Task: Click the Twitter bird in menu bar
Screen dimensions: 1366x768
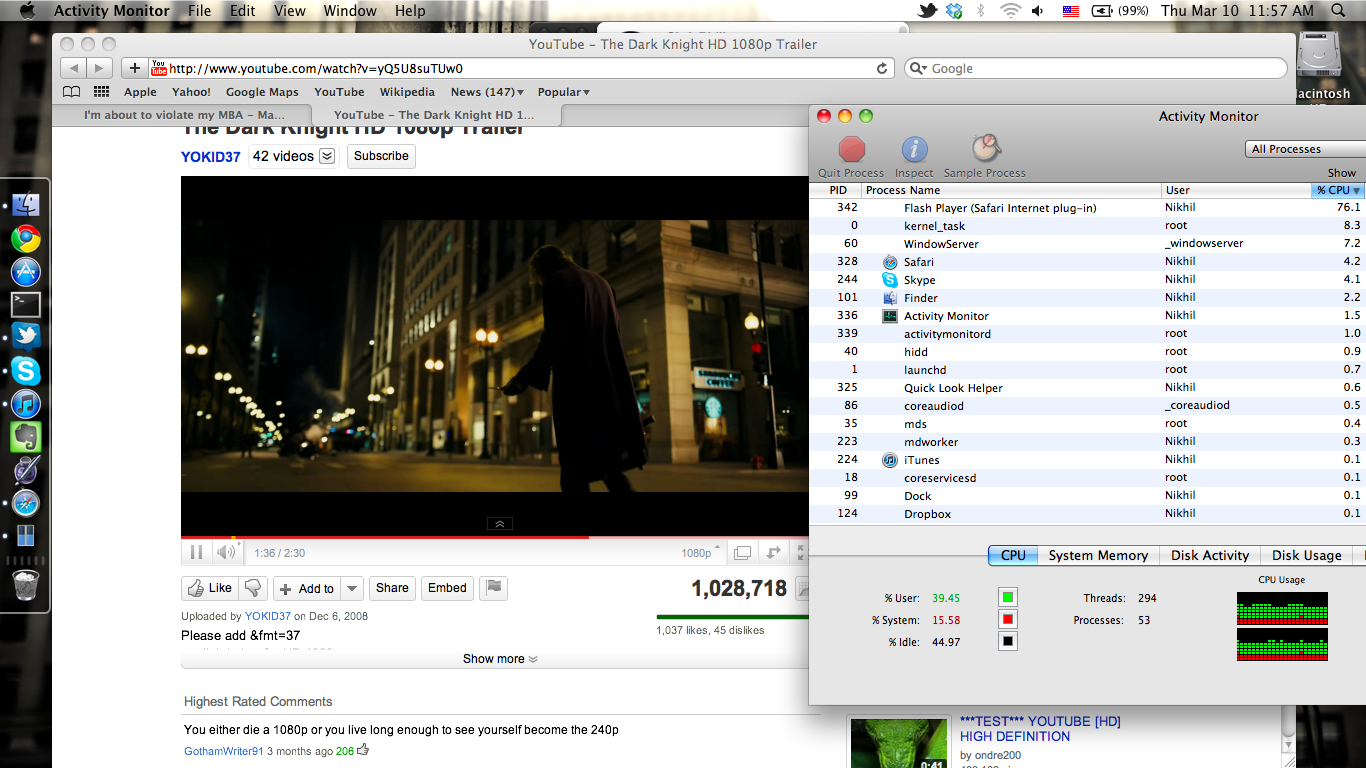Action: (927, 11)
